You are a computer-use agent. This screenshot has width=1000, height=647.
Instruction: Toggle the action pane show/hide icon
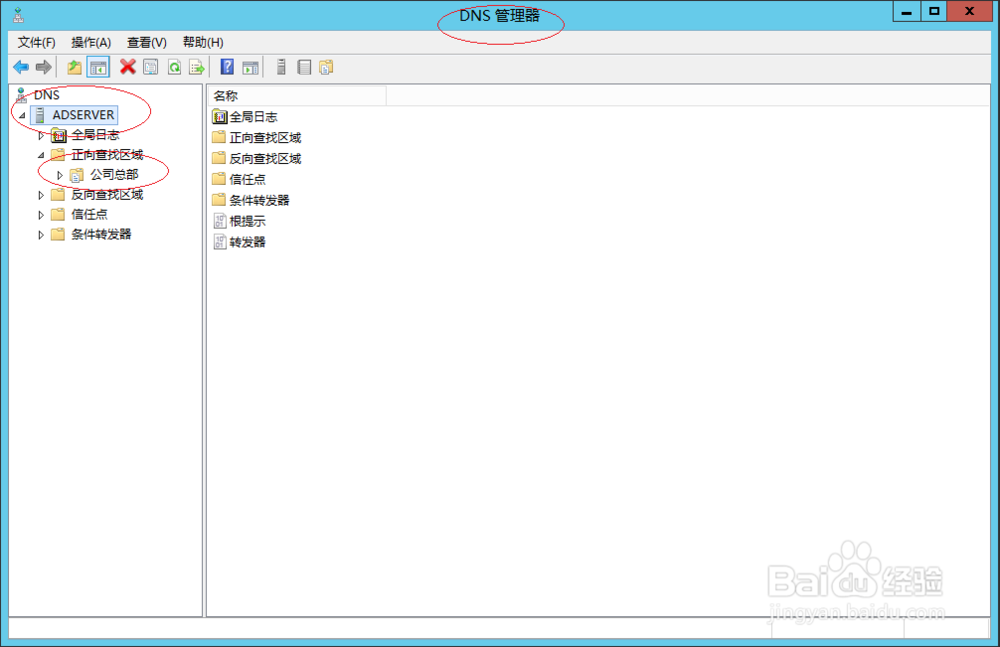[x=250, y=66]
